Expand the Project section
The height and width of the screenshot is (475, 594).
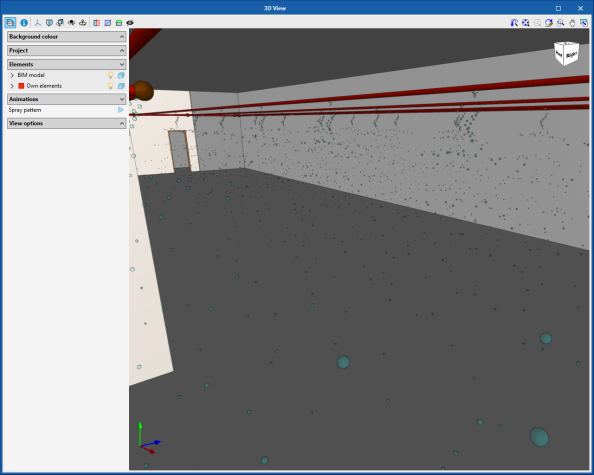click(x=67, y=50)
